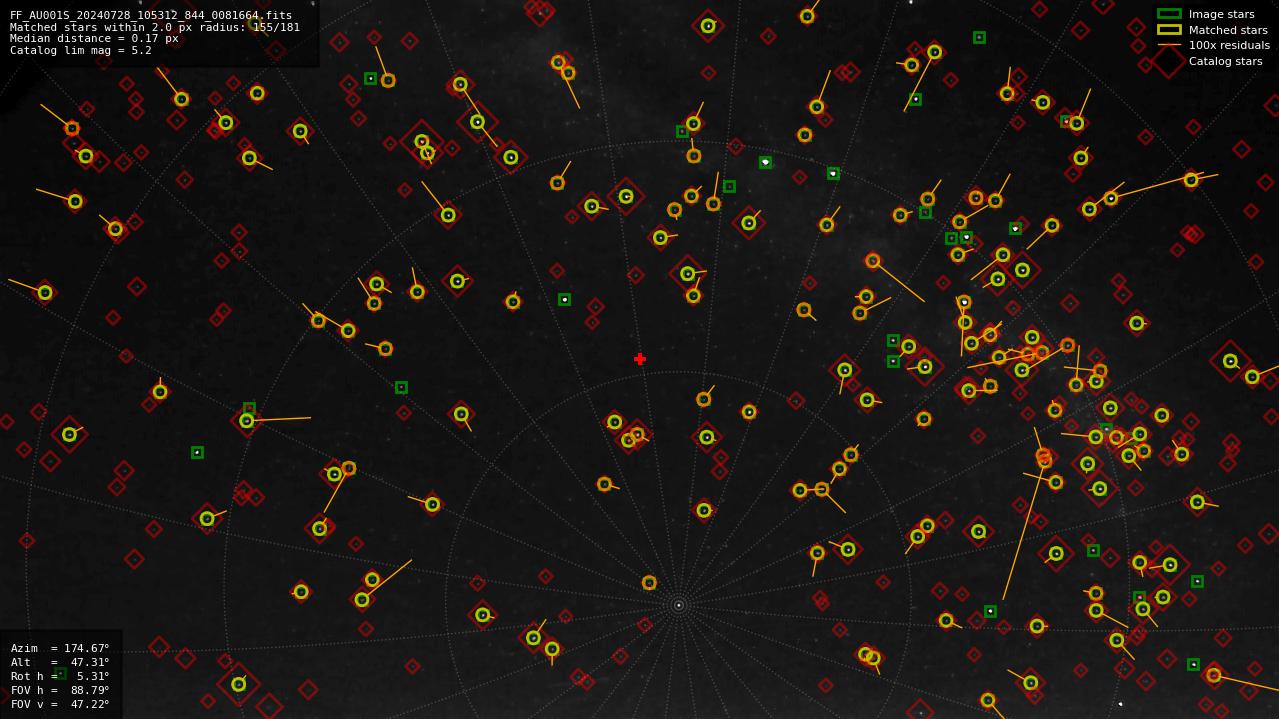Click the orange '100x residuals' legend line

coord(1169,45)
